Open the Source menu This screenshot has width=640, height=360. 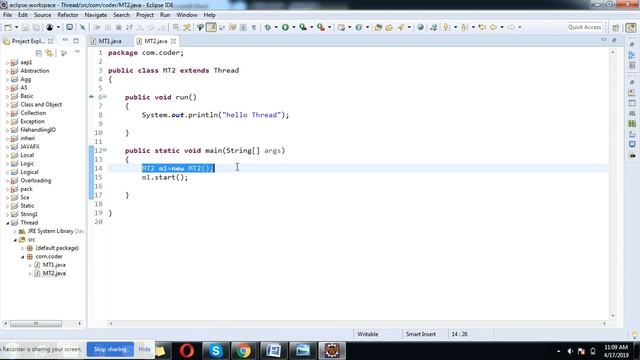42,15
